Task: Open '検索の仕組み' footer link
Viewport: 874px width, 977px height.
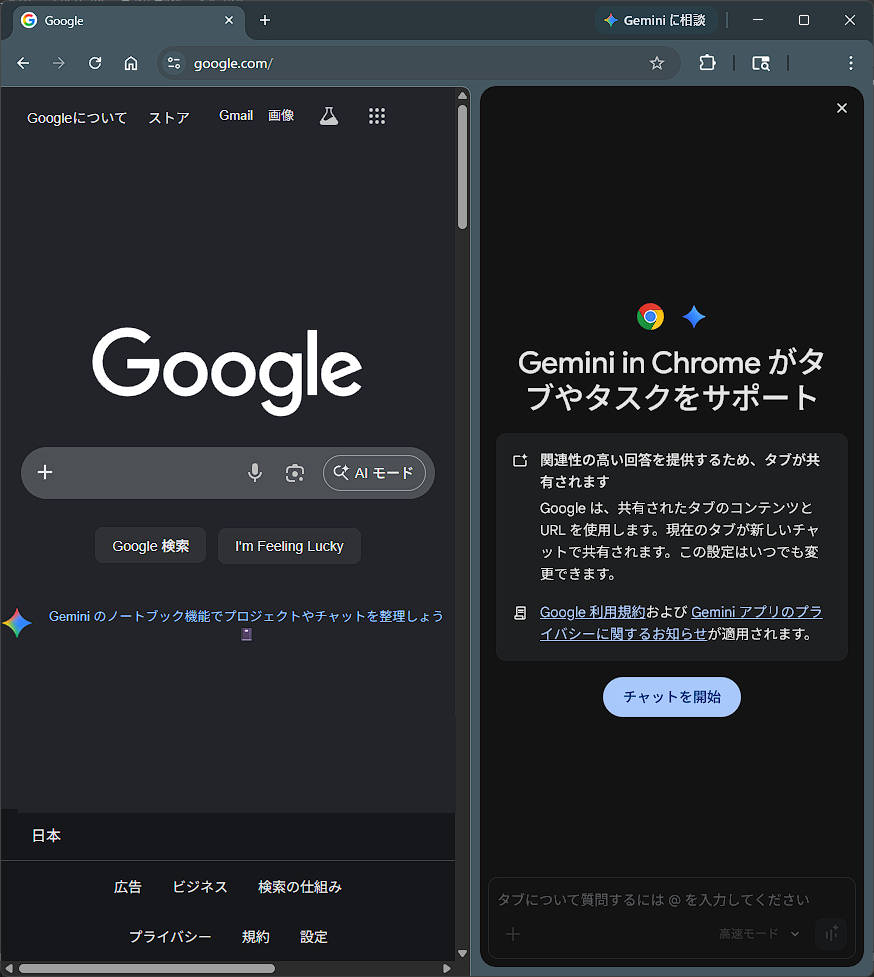Action: tap(300, 887)
